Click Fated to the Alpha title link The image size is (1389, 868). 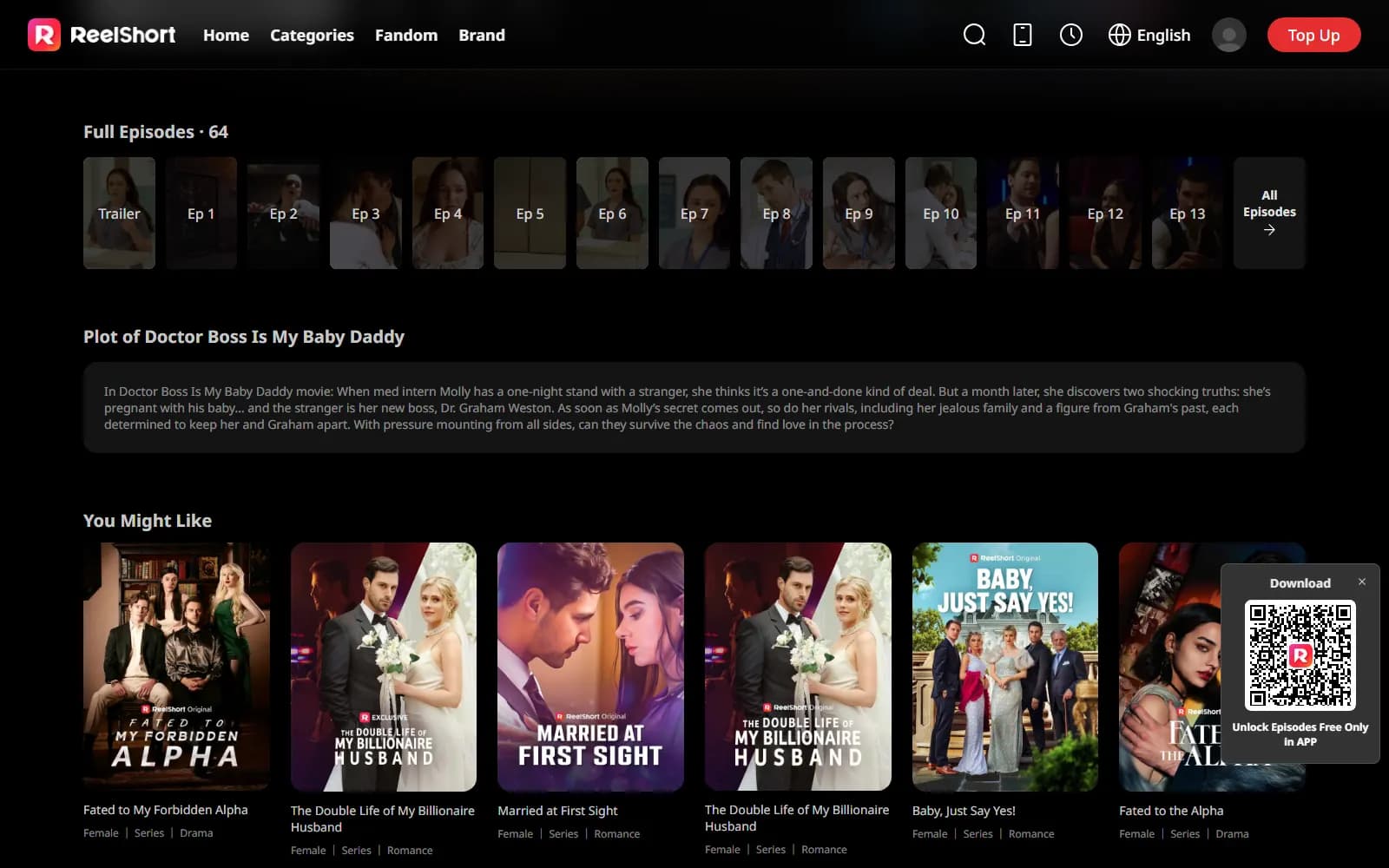click(x=1171, y=811)
